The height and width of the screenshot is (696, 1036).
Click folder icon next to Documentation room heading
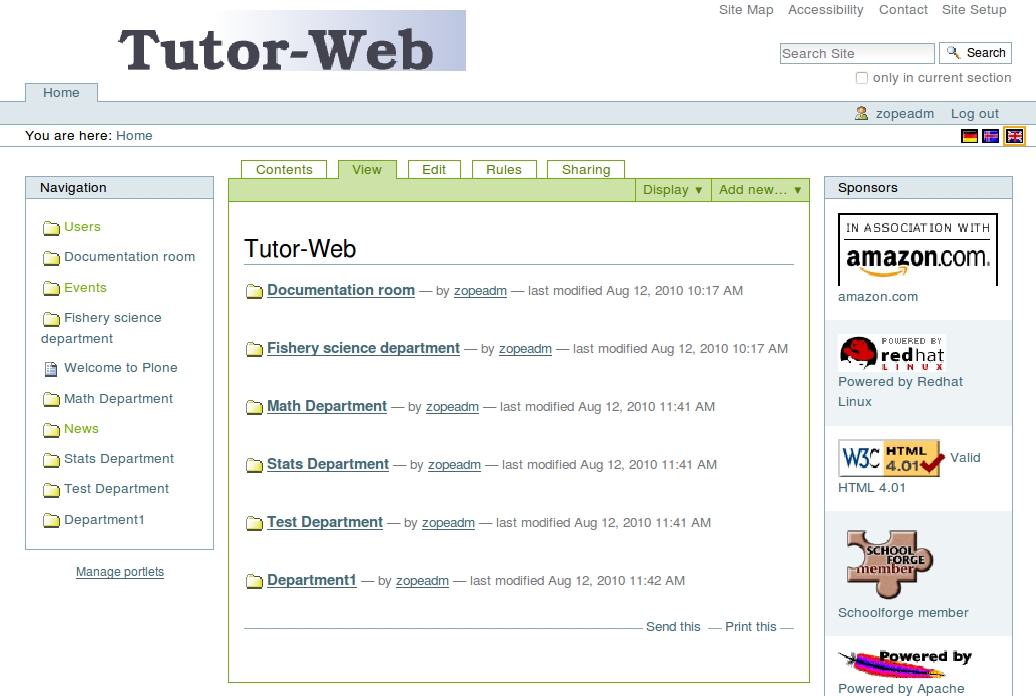click(x=254, y=291)
